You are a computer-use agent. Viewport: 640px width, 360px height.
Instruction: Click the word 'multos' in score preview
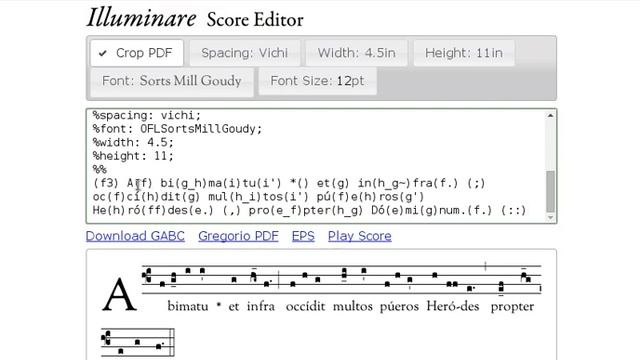point(353,306)
